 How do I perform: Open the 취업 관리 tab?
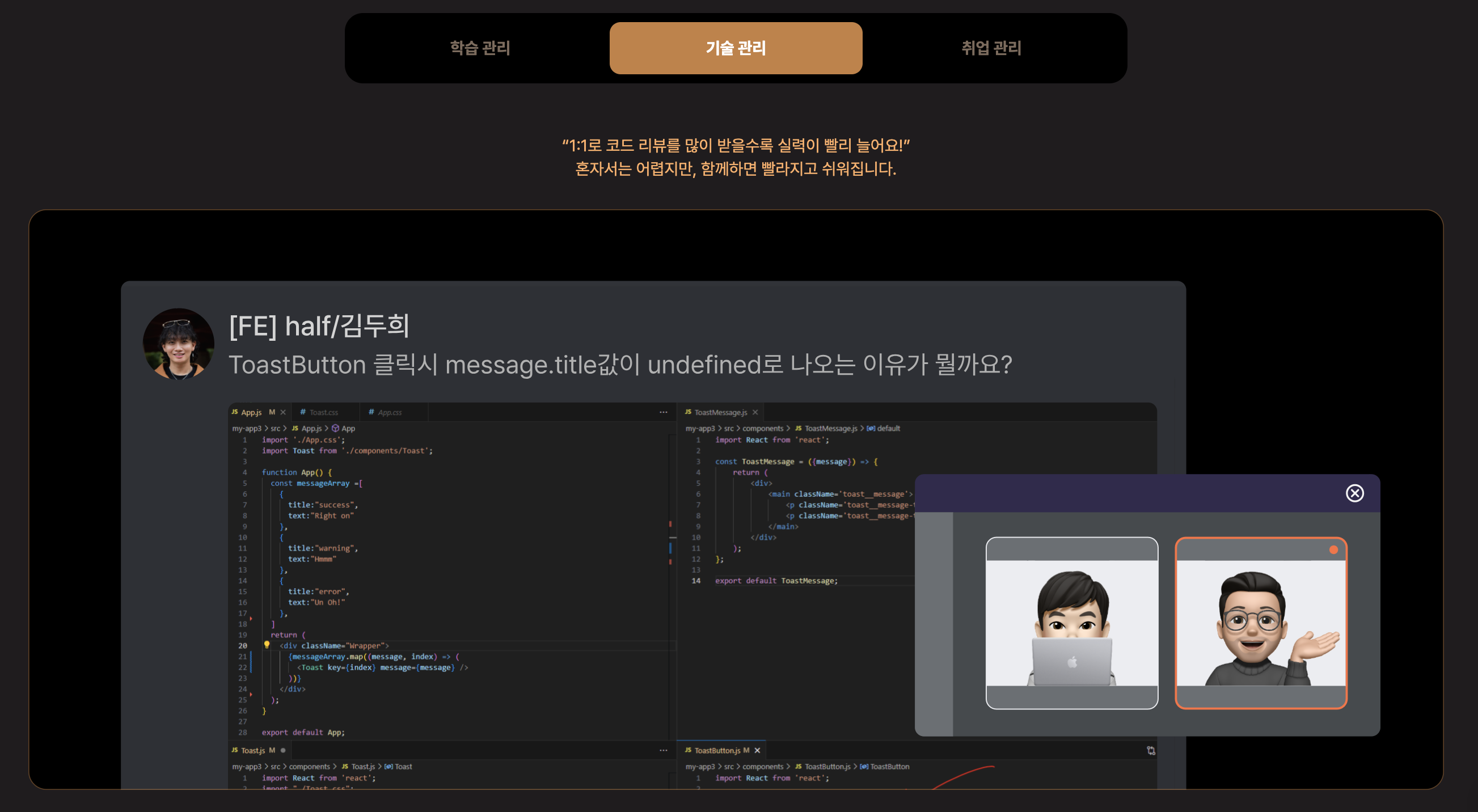991,48
